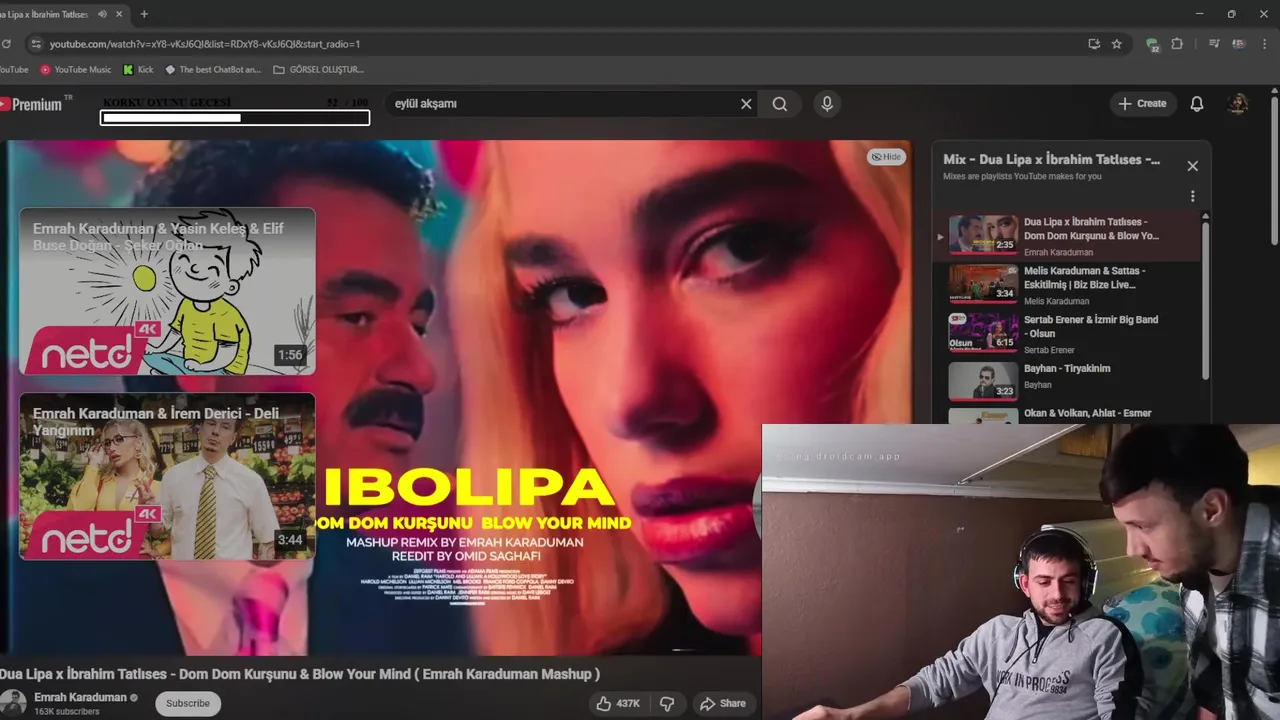Image resolution: width=1280 pixels, height=720 pixels.
Task: Open Mix playlist three-dot menu
Action: pos(1192,197)
